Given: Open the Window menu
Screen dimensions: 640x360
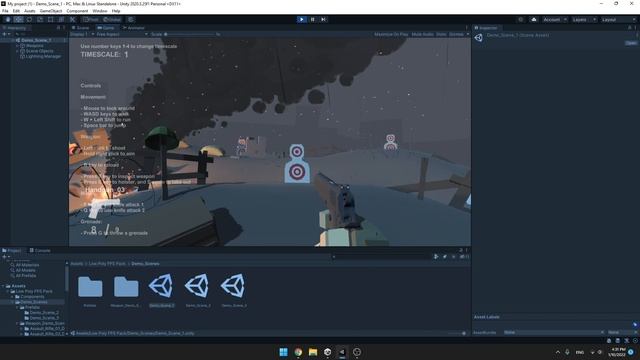Looking at the screenshot, I should coord(100,11).
